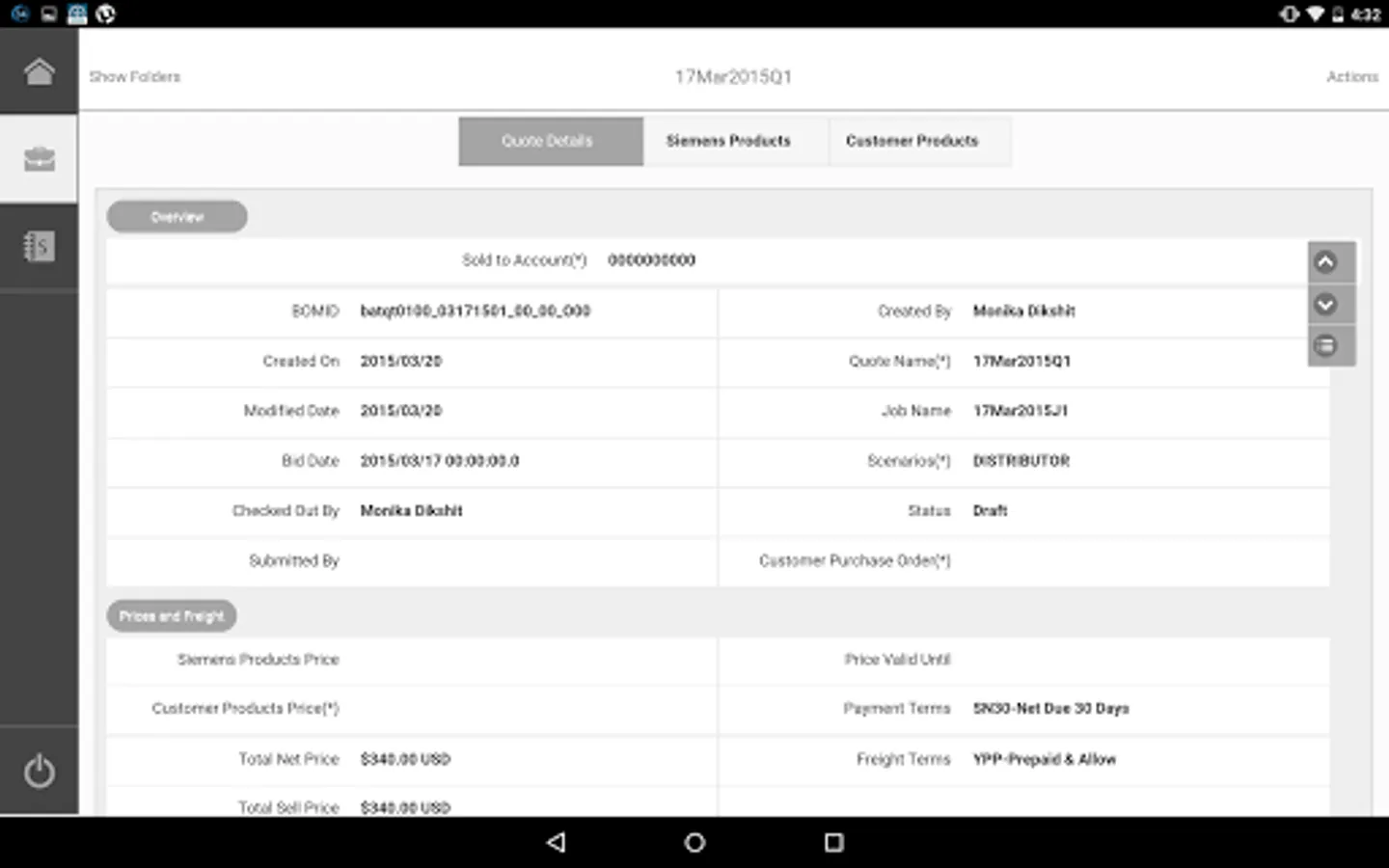Click the round button below the chevrons
Image resolution: width=1389 pixels, height=868 pixels.
point(1326,345)
